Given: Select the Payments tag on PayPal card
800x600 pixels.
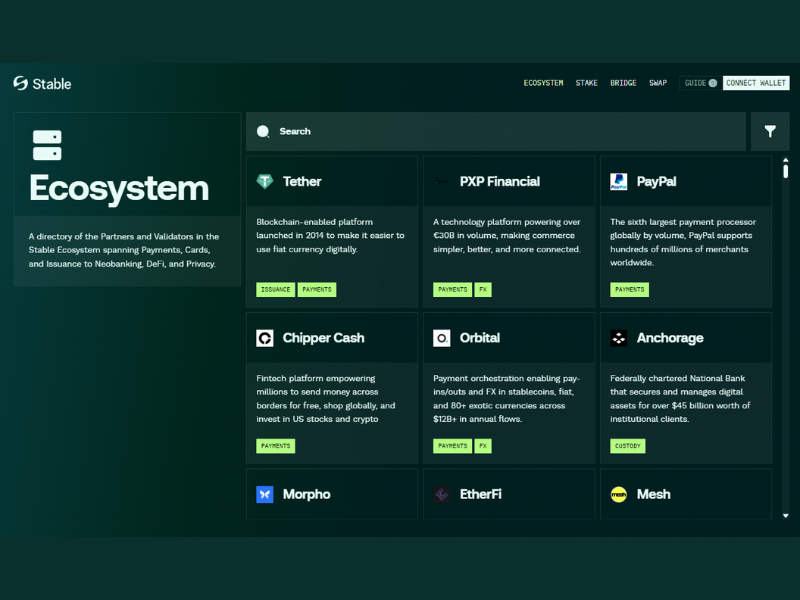Looking at the screenshot, I should 630,290.
